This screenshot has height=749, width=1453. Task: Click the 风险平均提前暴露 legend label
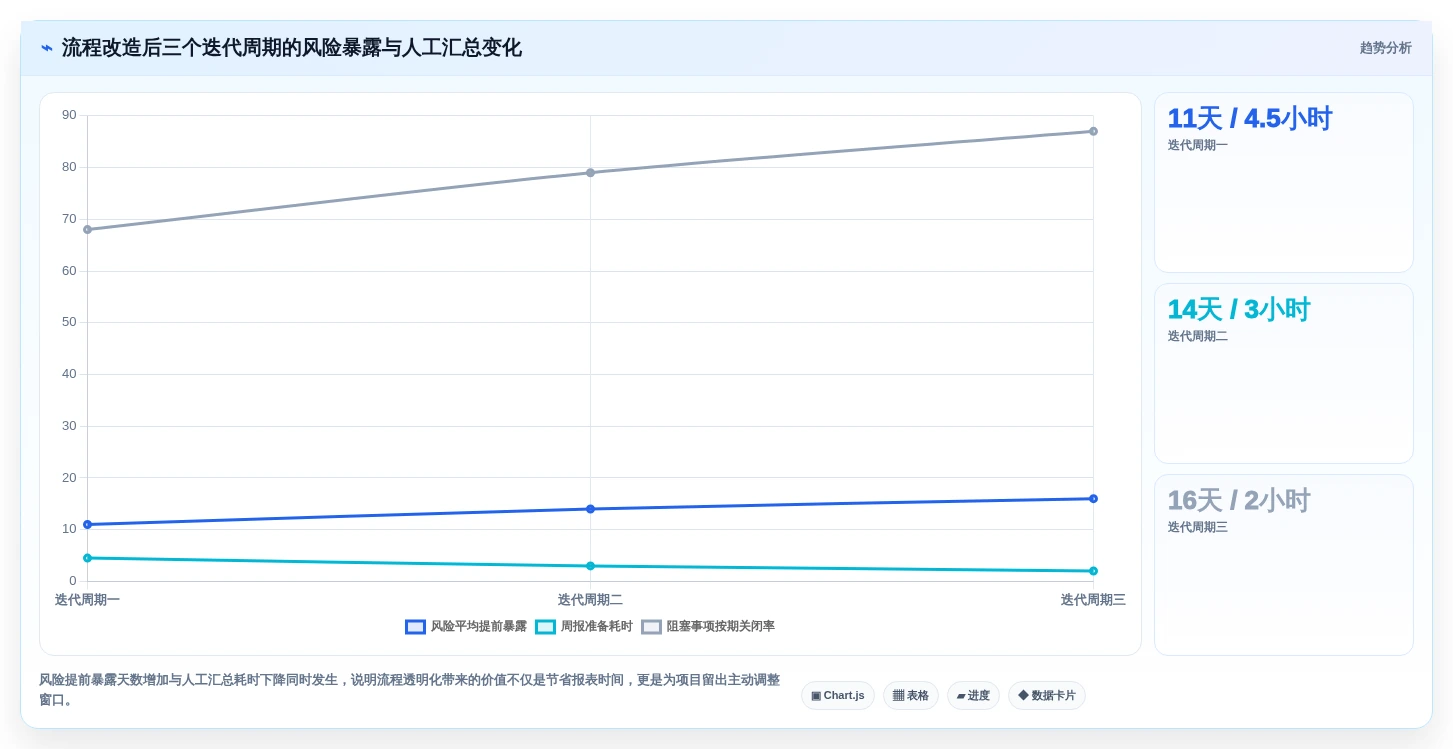tap(478, 627)
